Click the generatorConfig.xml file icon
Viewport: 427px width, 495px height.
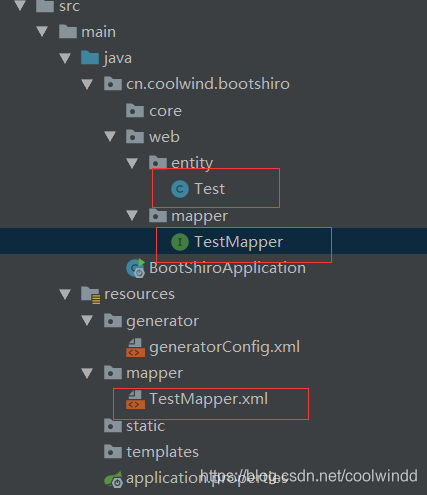[x=135, y=347]
